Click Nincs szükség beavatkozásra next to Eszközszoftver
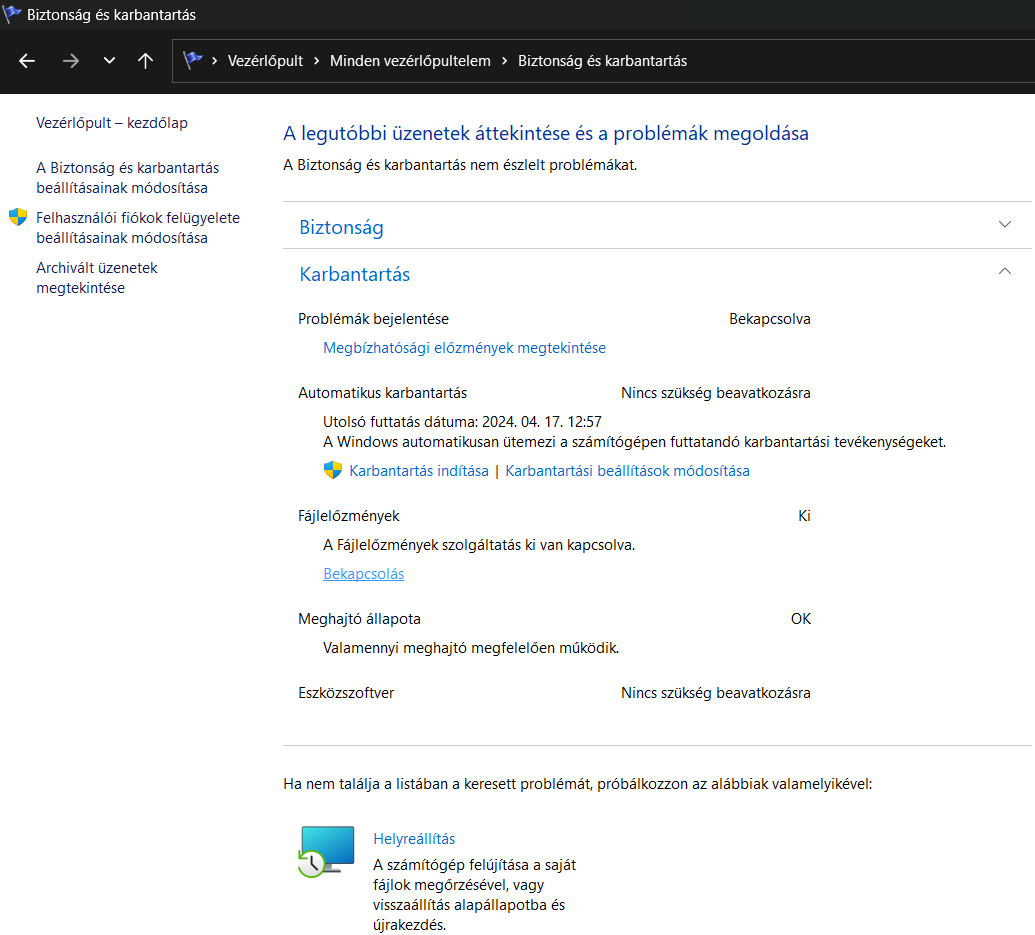 [x=716, y=693]
